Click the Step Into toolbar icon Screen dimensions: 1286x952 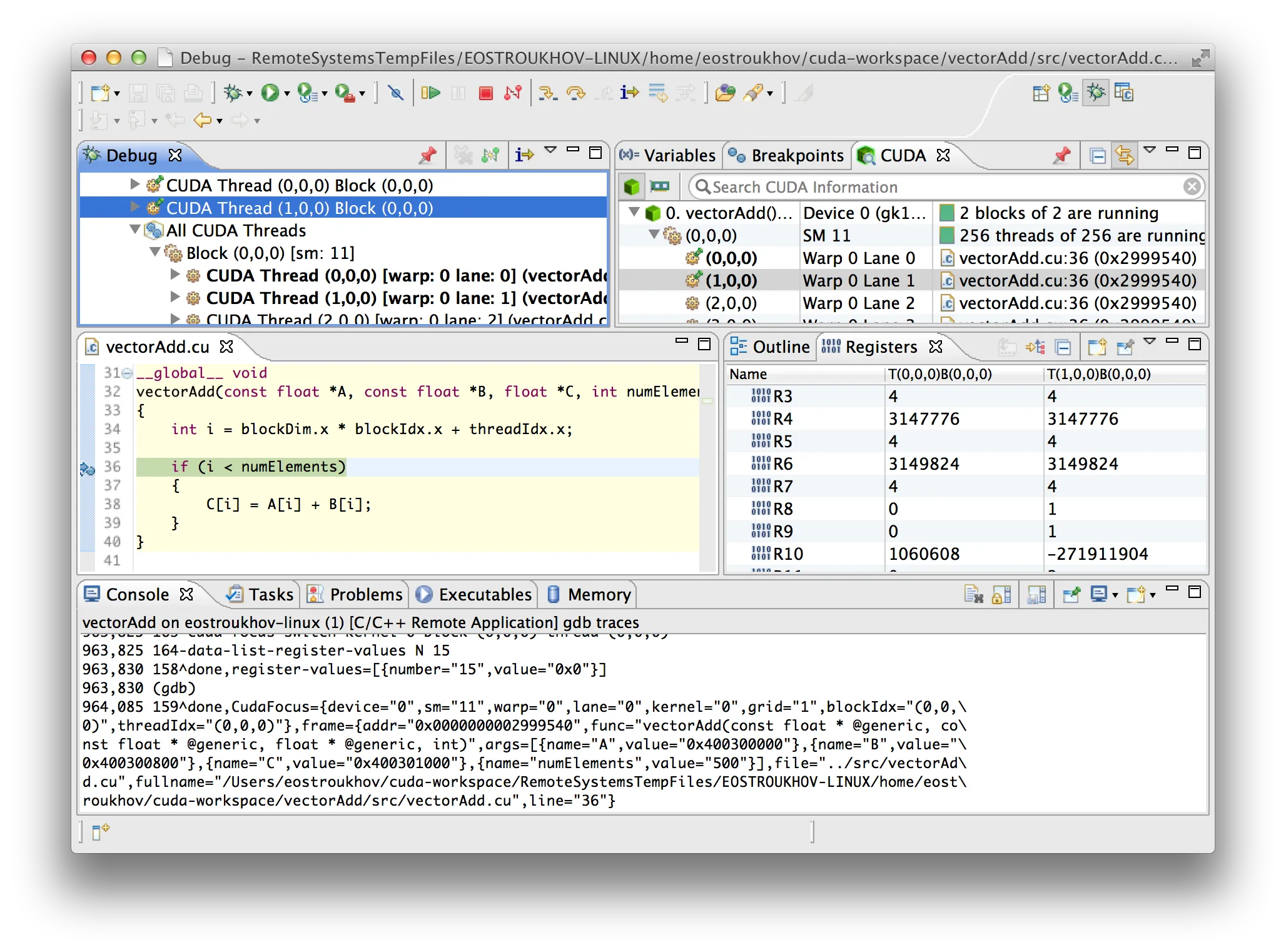tap(548, 93)
